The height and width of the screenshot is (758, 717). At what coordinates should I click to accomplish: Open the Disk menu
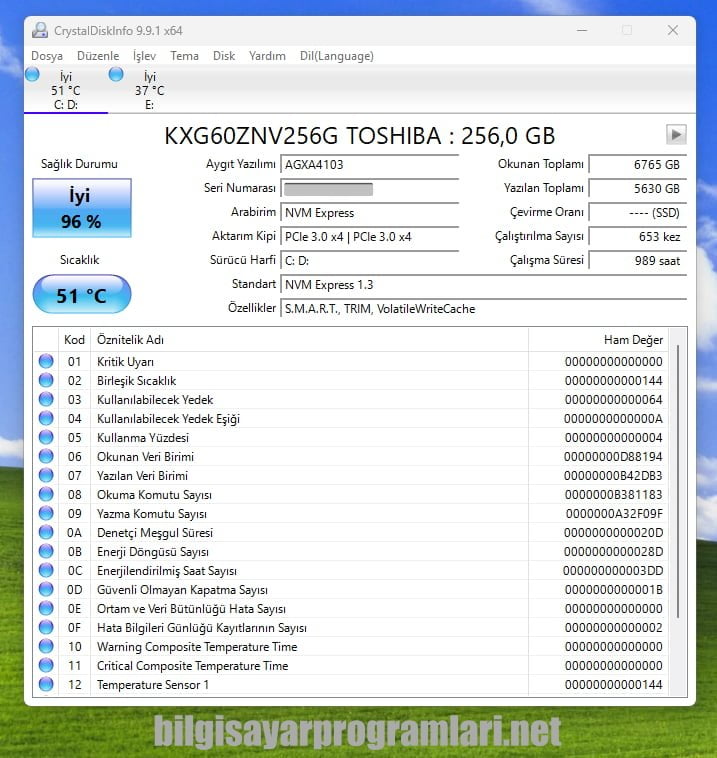pos(224,56)
